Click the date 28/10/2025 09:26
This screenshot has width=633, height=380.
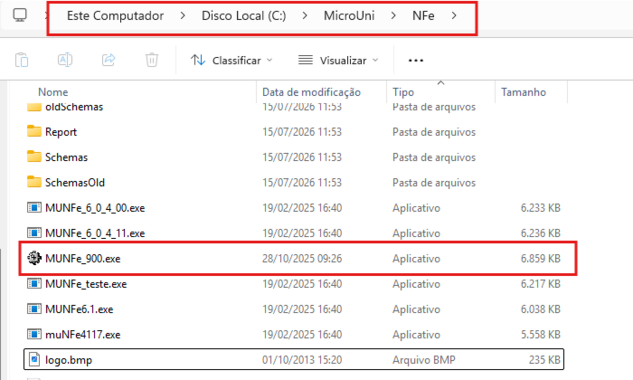302,258
